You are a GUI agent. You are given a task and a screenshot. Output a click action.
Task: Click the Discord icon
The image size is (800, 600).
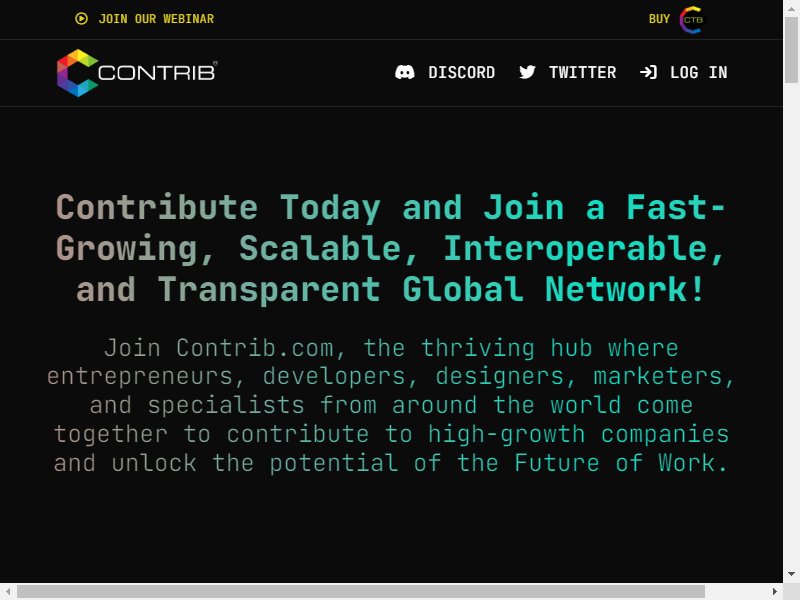coord(405,72)
